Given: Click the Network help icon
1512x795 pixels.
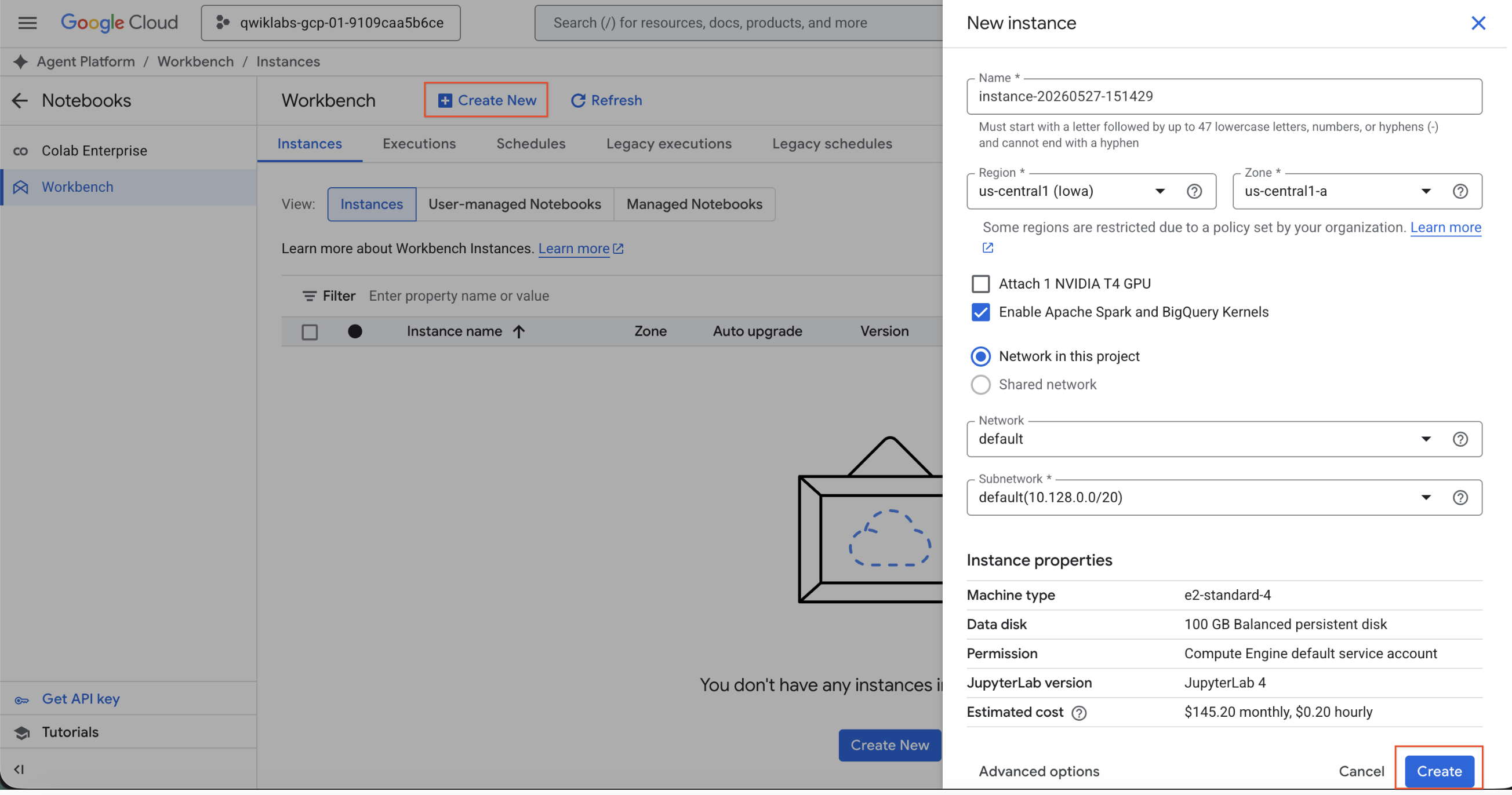Looking at the screenshot, I should (x=1460, y=439).
